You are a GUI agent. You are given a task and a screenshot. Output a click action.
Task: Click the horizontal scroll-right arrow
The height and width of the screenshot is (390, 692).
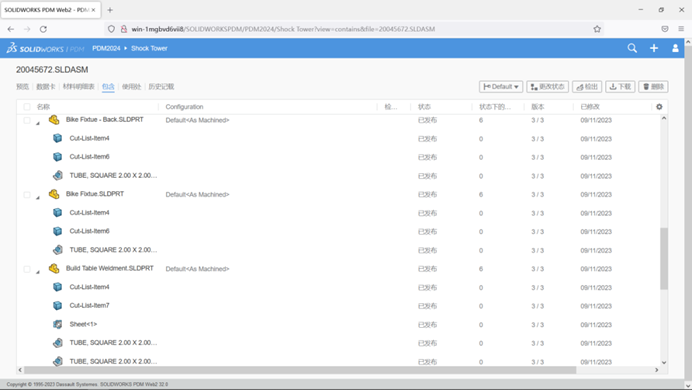point(657,370)
